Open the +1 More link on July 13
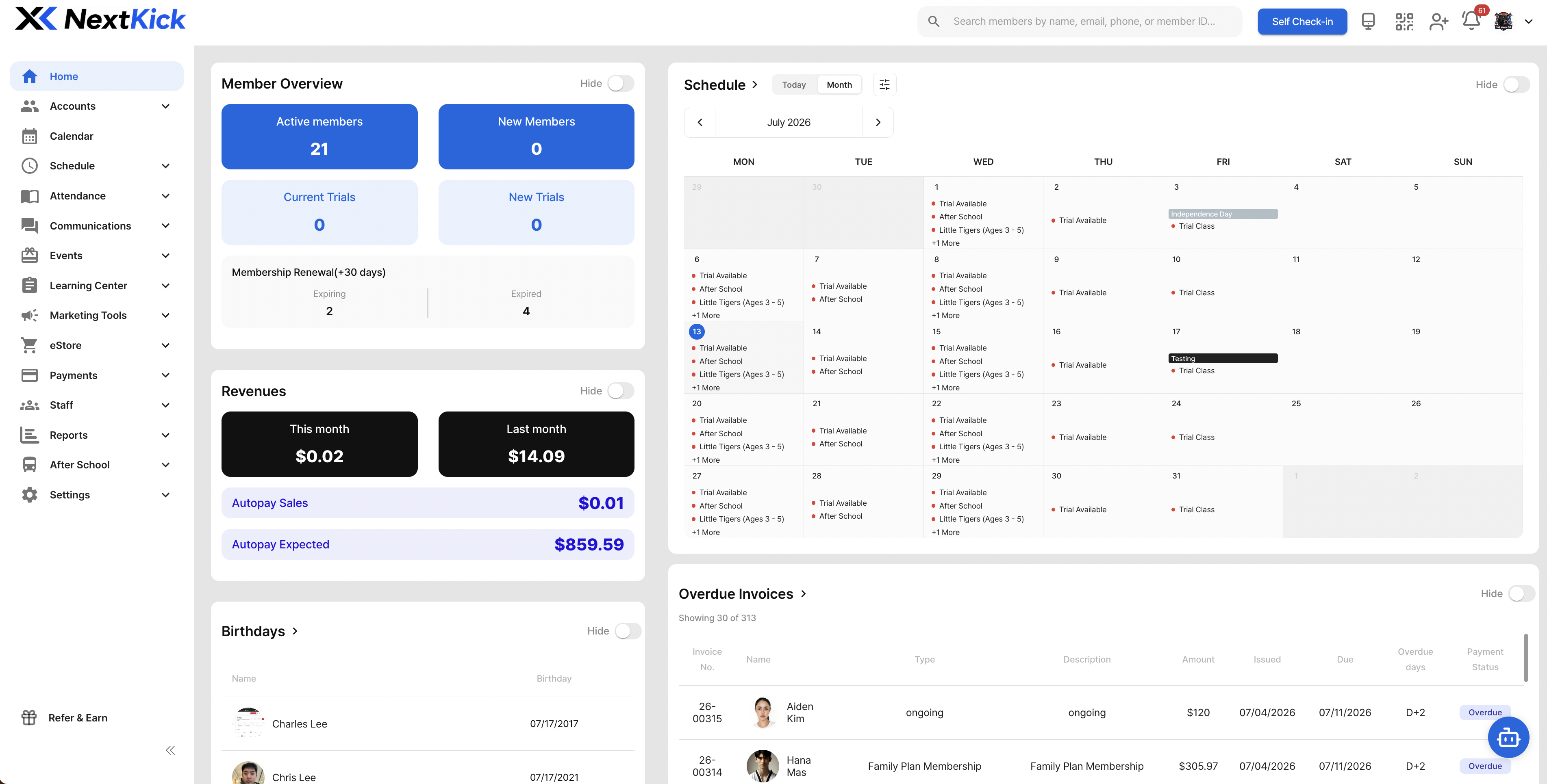This screenshot has height=784, width=1547. click(x=706, y=388)
